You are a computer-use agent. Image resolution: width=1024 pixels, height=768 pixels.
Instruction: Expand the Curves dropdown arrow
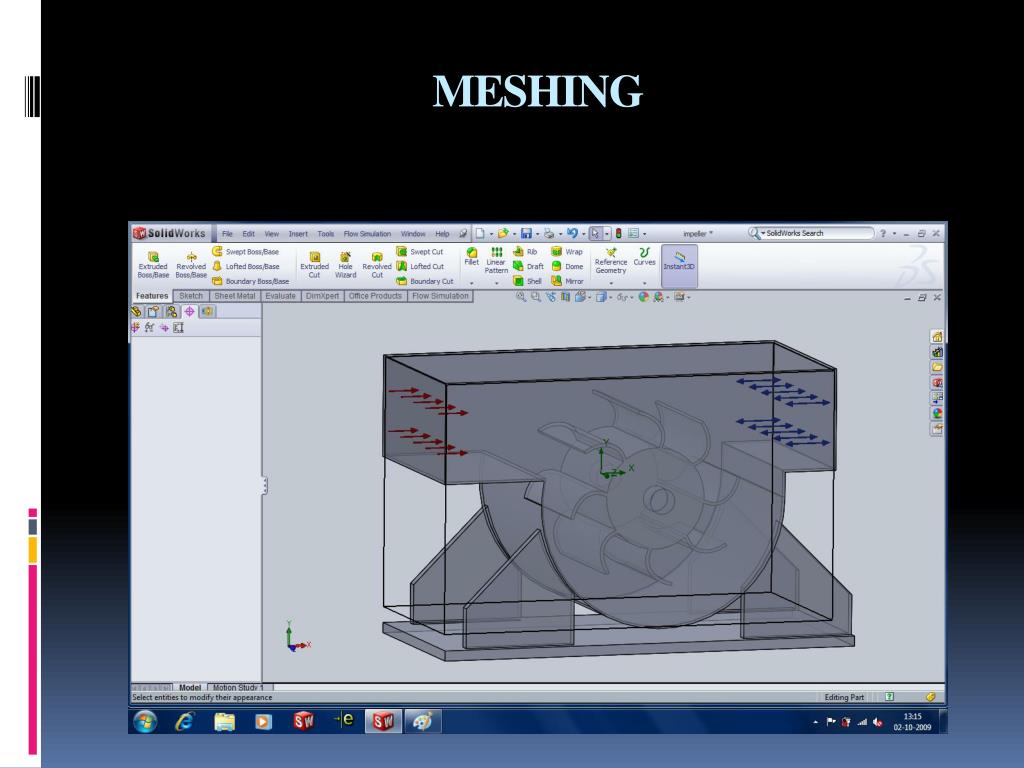tap(645, 283)
